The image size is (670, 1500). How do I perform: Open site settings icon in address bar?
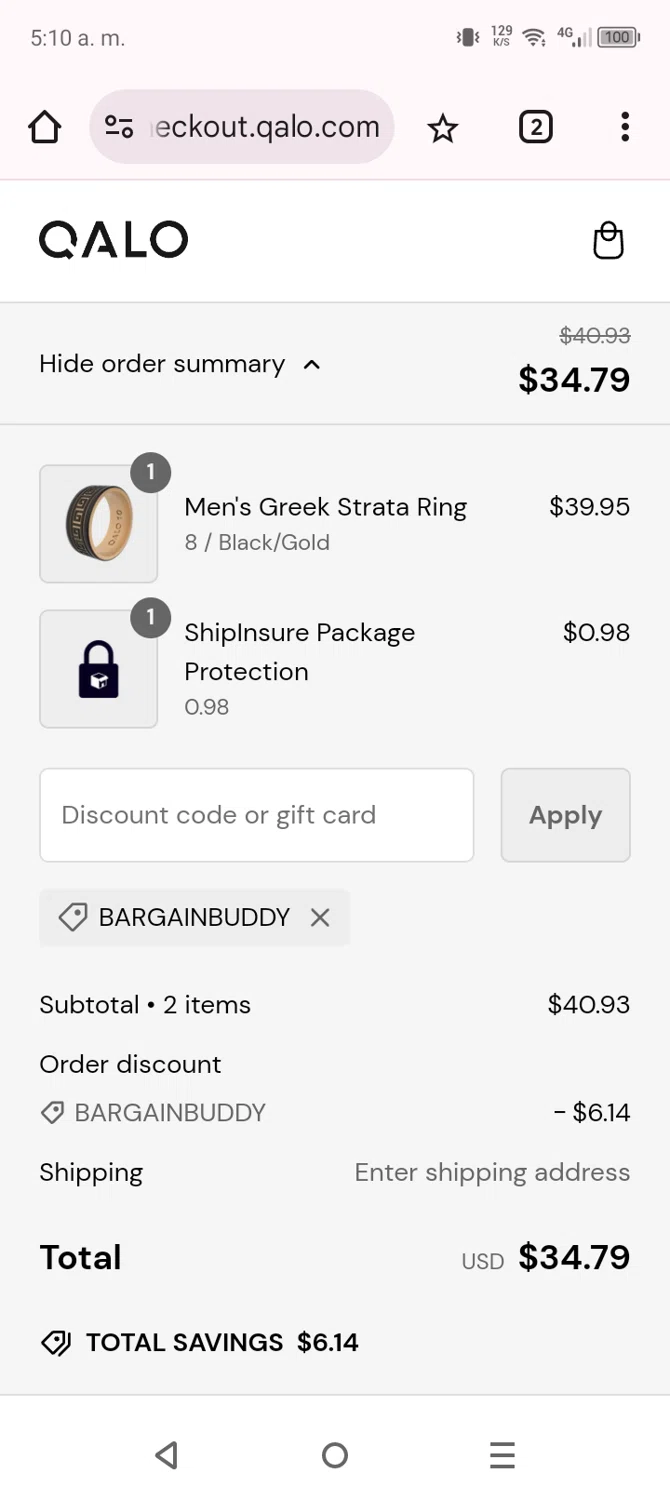tap(119, 127)
